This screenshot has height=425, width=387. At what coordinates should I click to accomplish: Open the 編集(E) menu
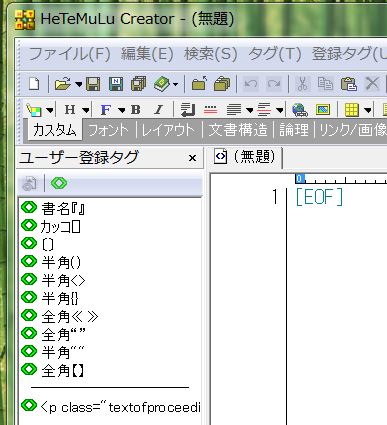(147, 54)
